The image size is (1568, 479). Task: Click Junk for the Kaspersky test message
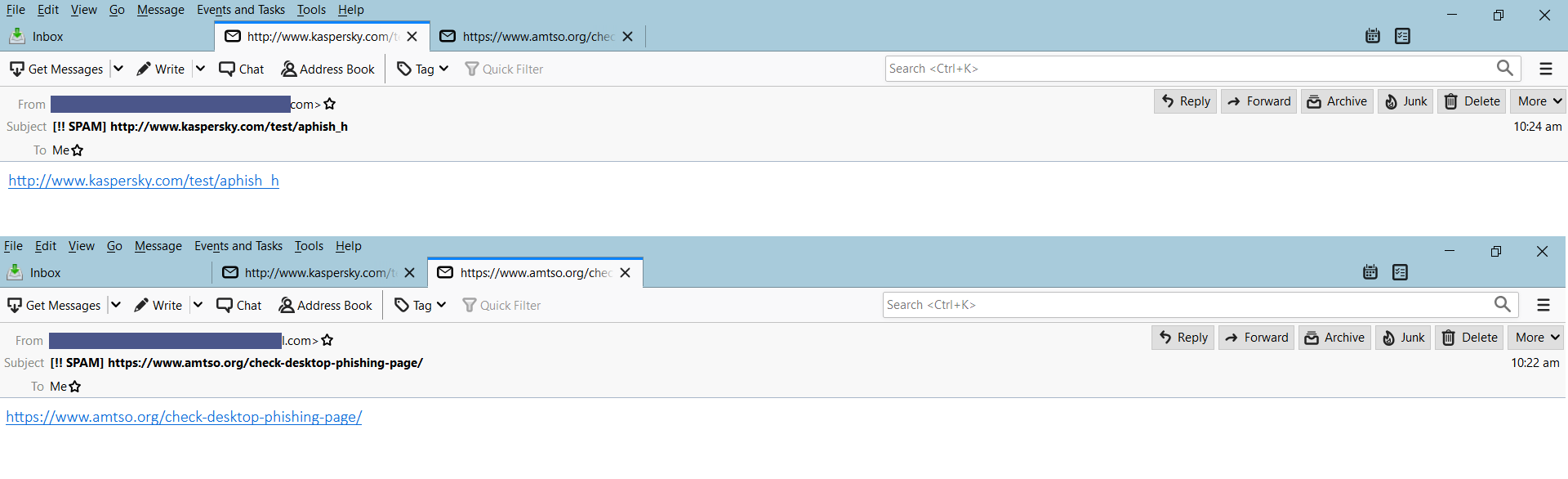(1405, 101)
